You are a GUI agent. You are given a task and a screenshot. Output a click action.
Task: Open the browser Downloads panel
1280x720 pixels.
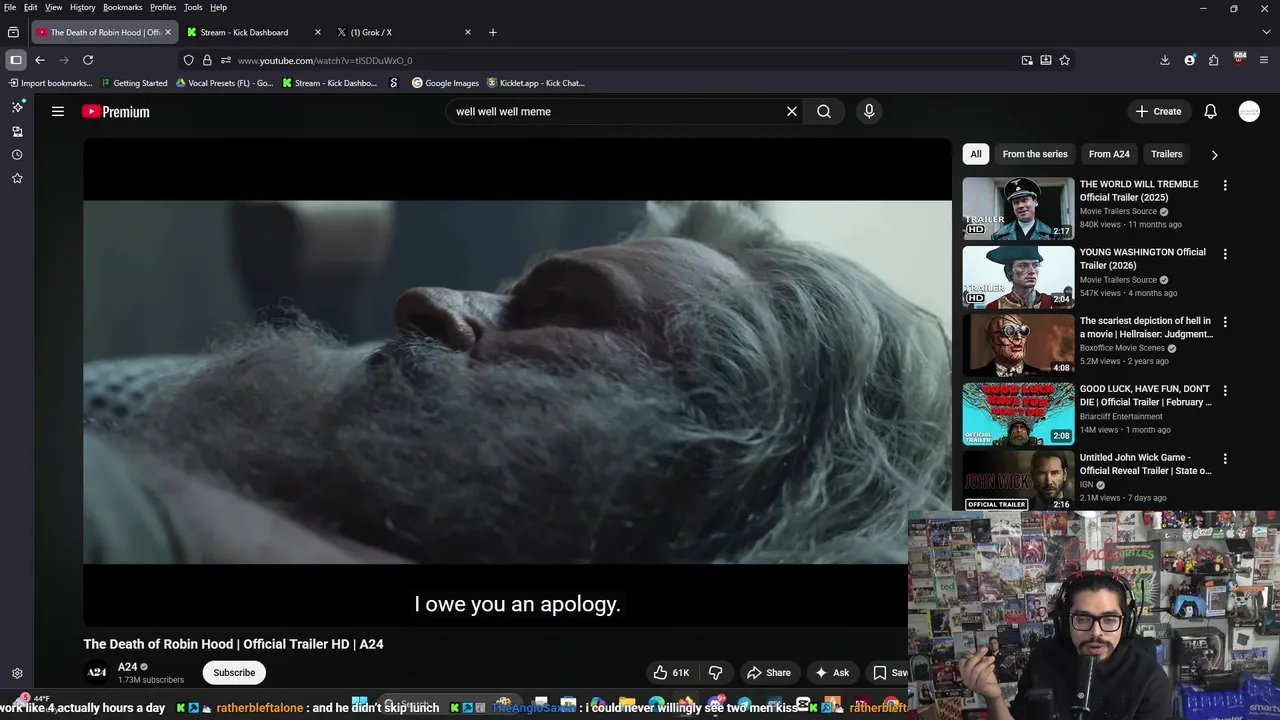pos(1165,60)
